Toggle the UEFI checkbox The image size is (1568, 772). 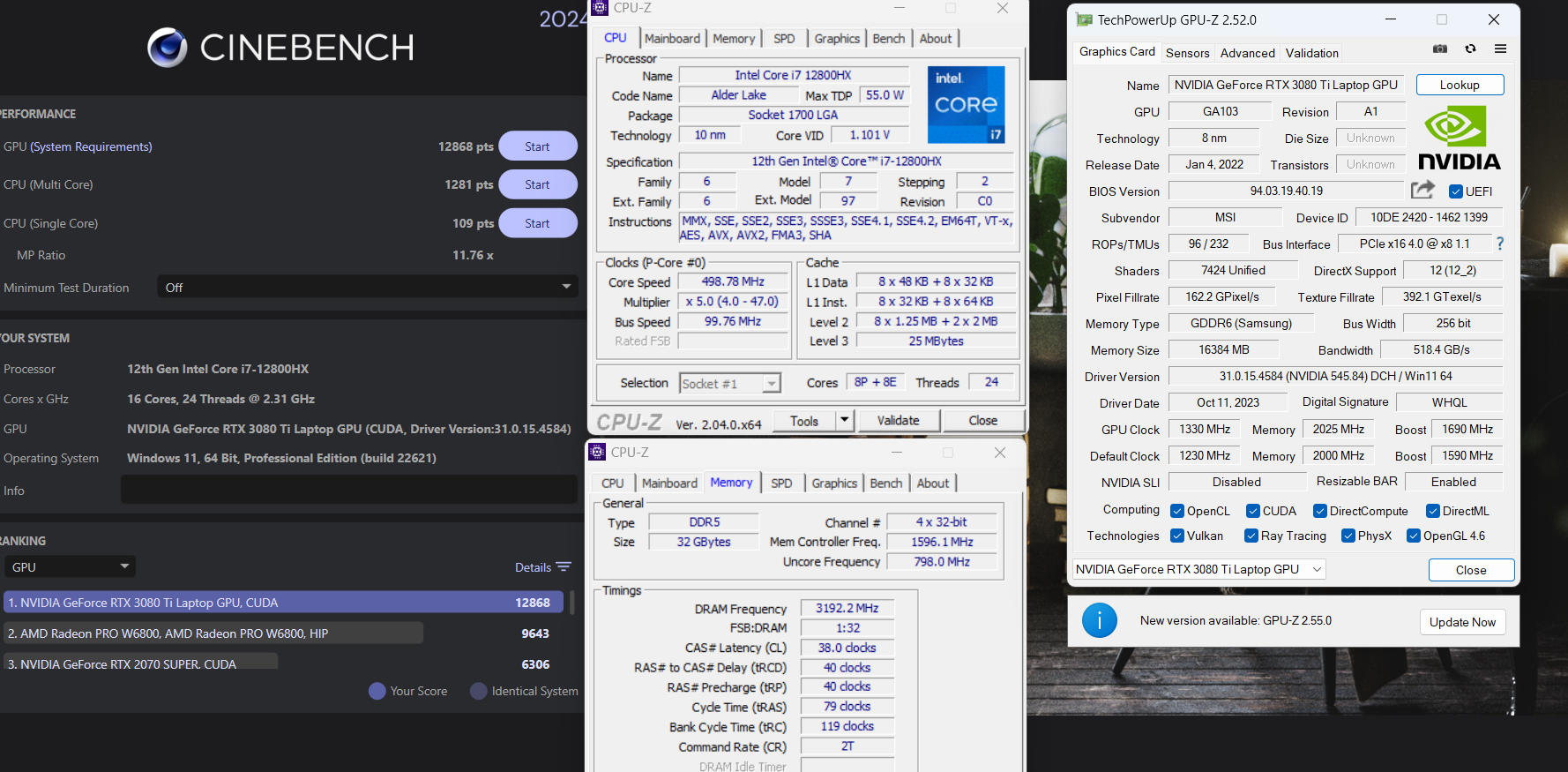pyautogui.click(x=1456, y=191)
